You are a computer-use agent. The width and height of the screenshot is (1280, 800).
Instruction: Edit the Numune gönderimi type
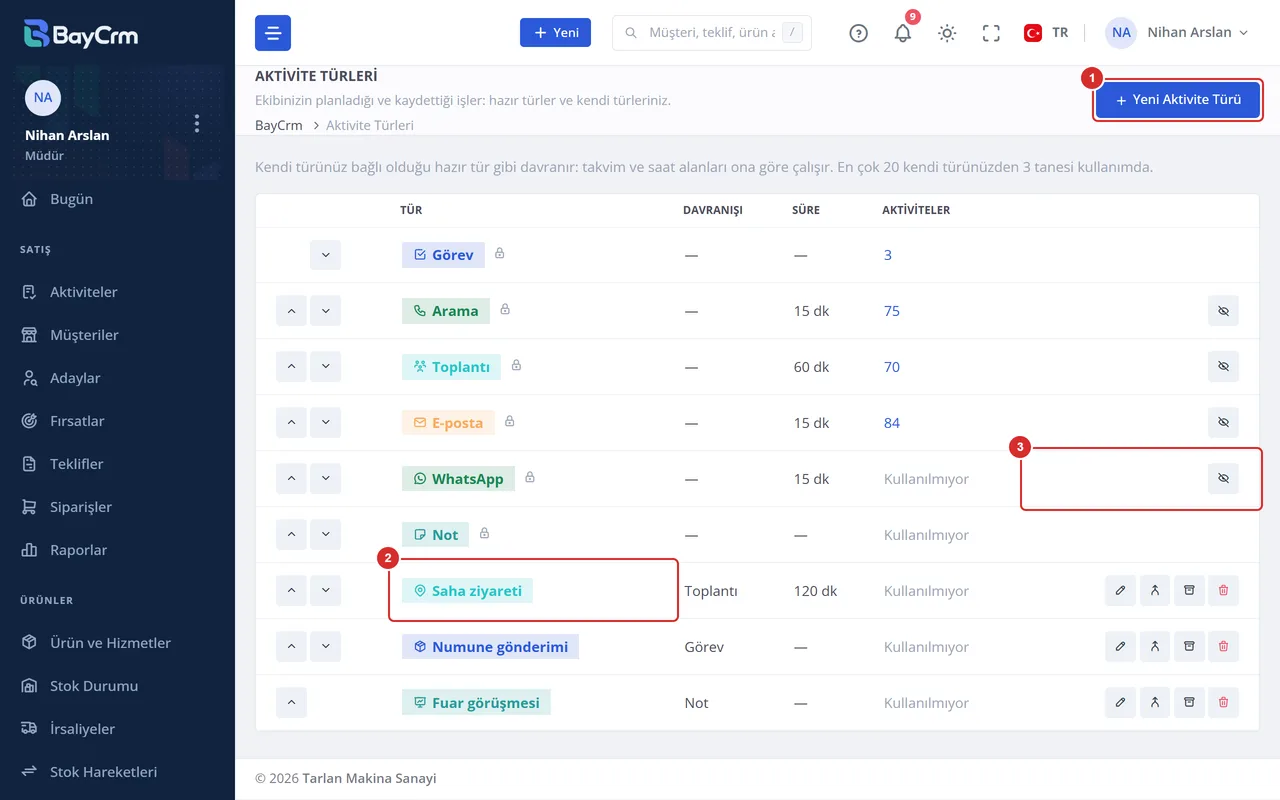[1120, 647]
